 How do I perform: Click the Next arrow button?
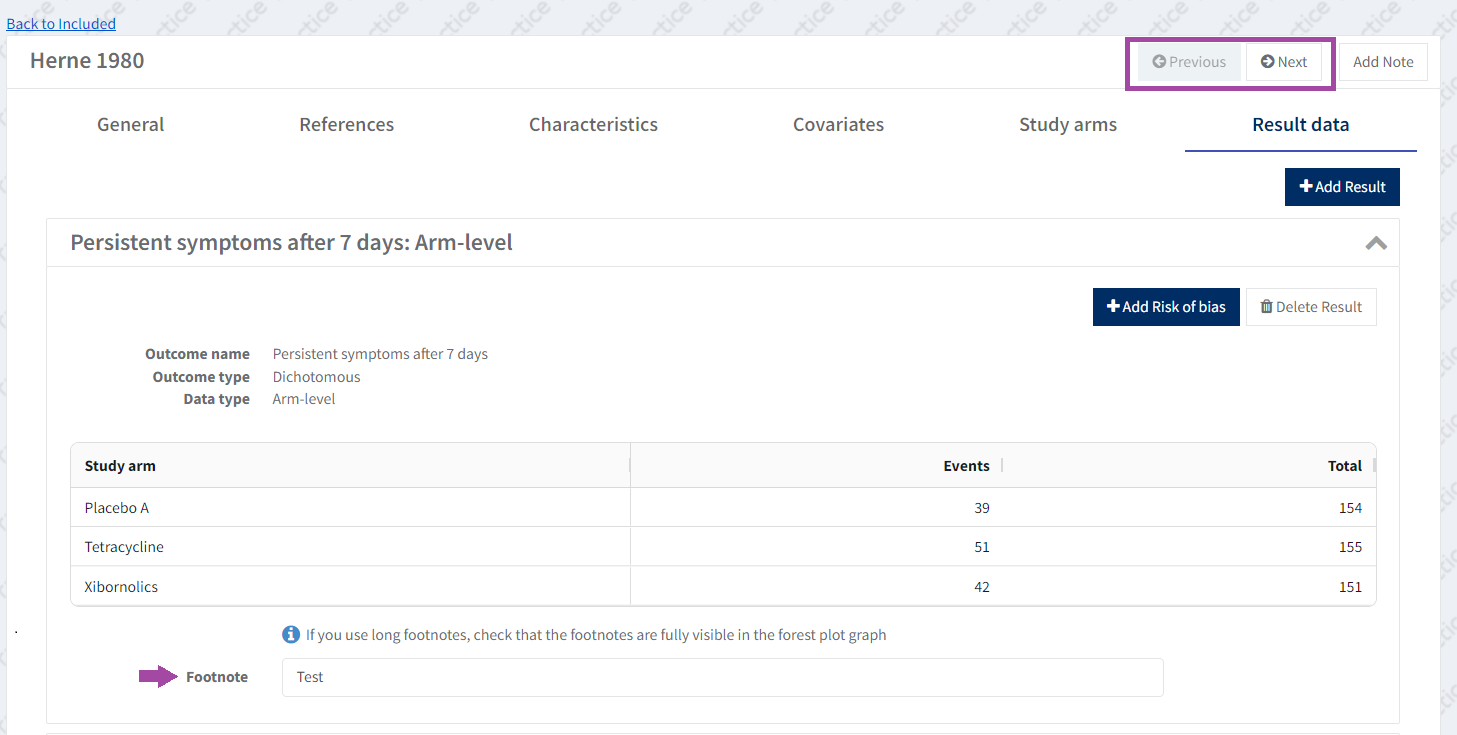pyautogui.click(x=1283, y=62)
